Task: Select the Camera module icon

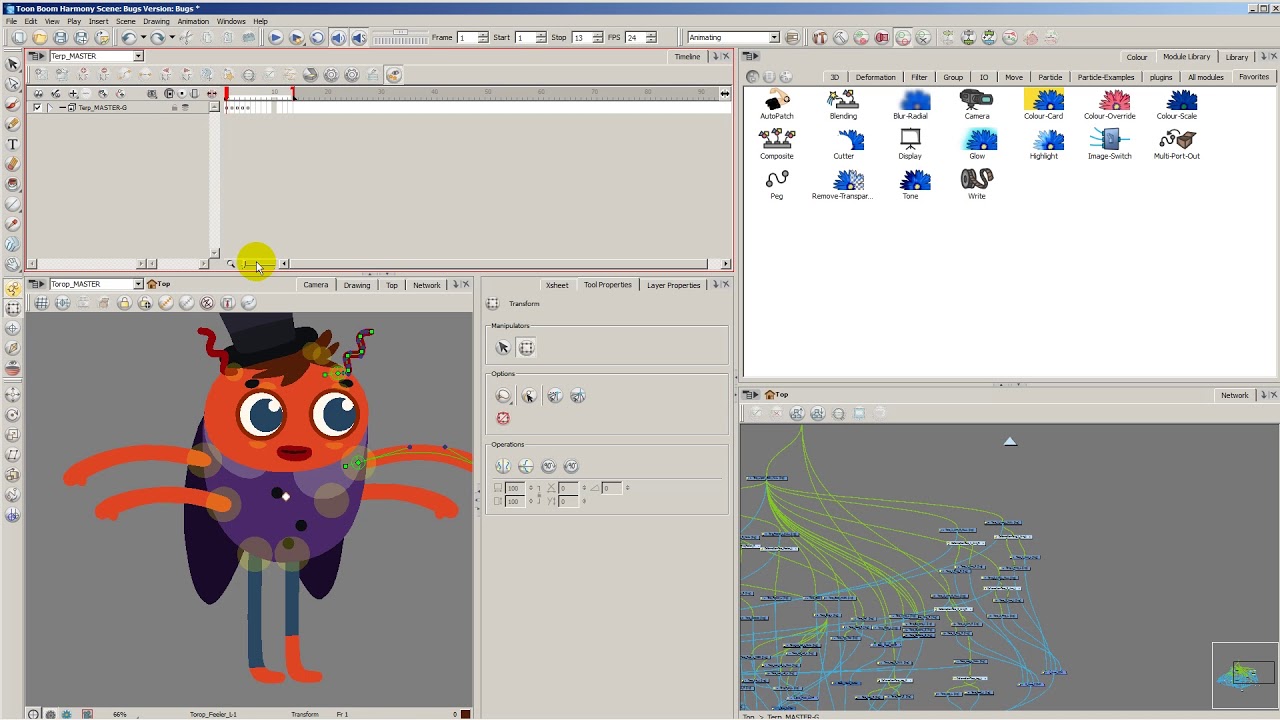Action: [976, 100]
